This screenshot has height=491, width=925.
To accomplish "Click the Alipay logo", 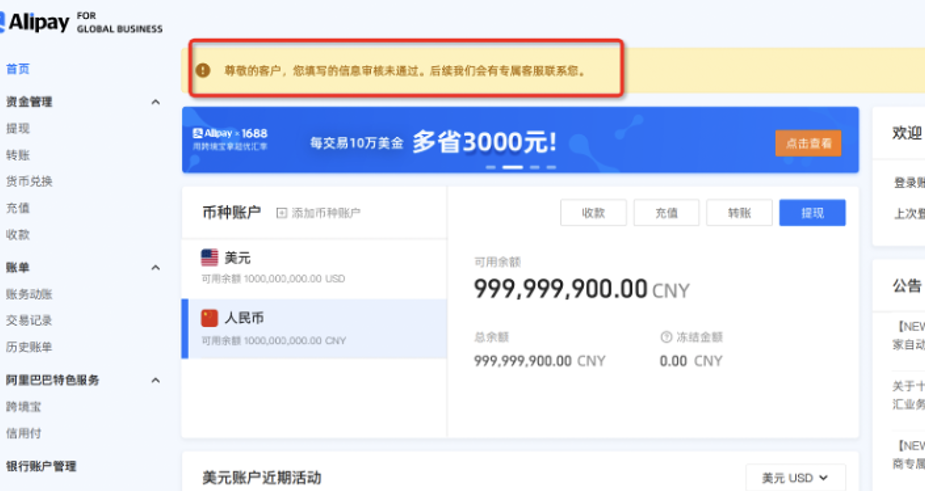I will (35, 22).
